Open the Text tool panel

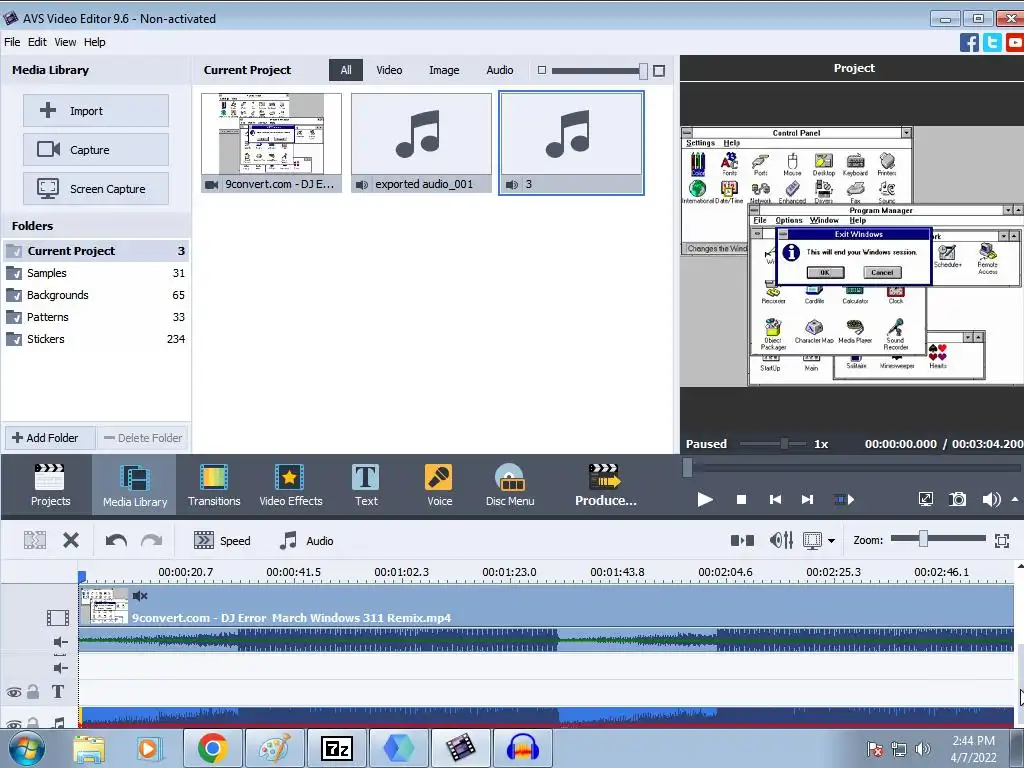(x=366, y=485)
